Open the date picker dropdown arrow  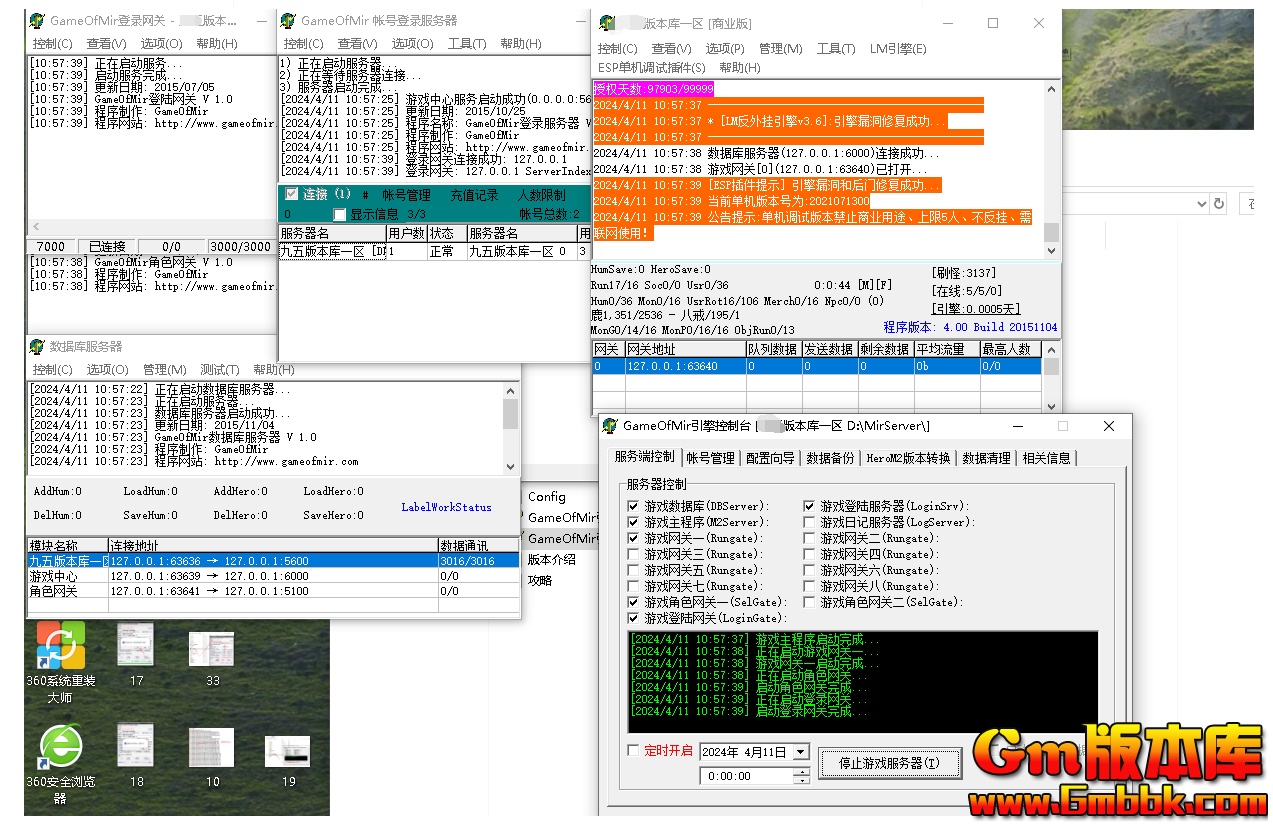(800, 752)
